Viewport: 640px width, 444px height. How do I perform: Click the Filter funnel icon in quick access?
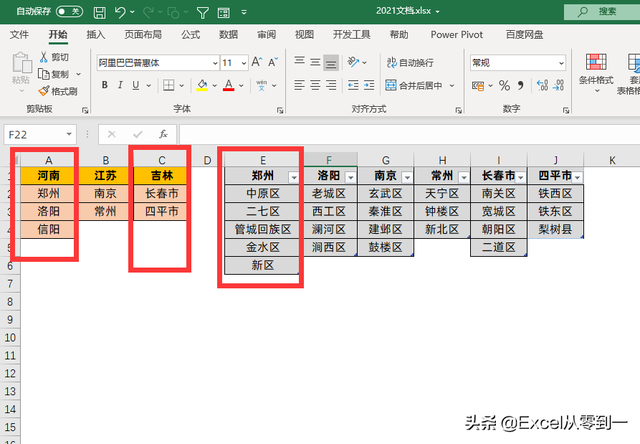click(x=202, y=13)
